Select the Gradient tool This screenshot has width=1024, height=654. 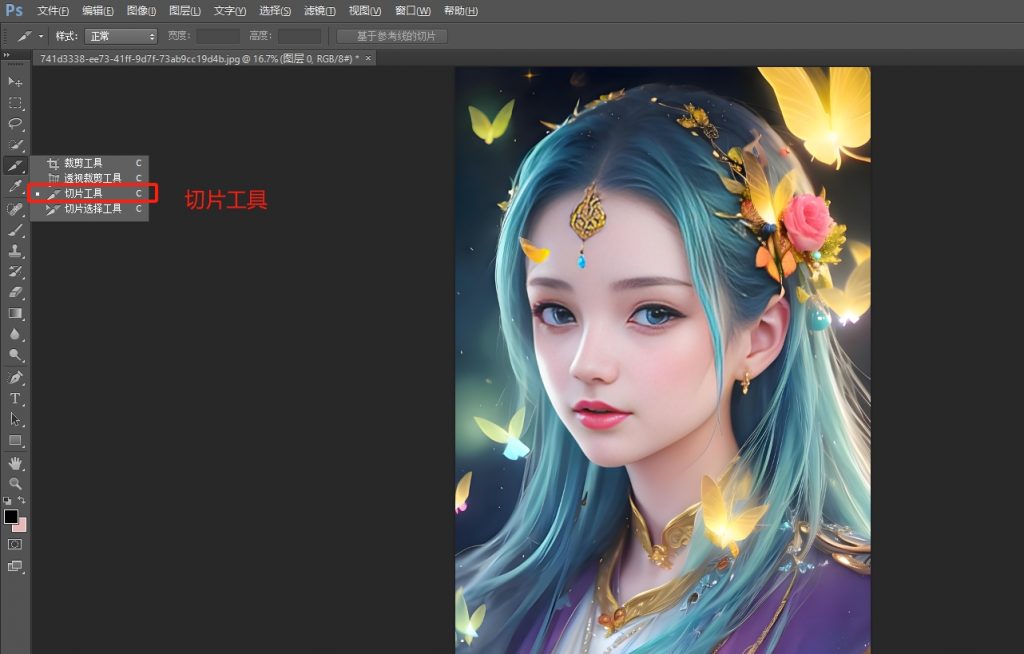coord(15,314)
